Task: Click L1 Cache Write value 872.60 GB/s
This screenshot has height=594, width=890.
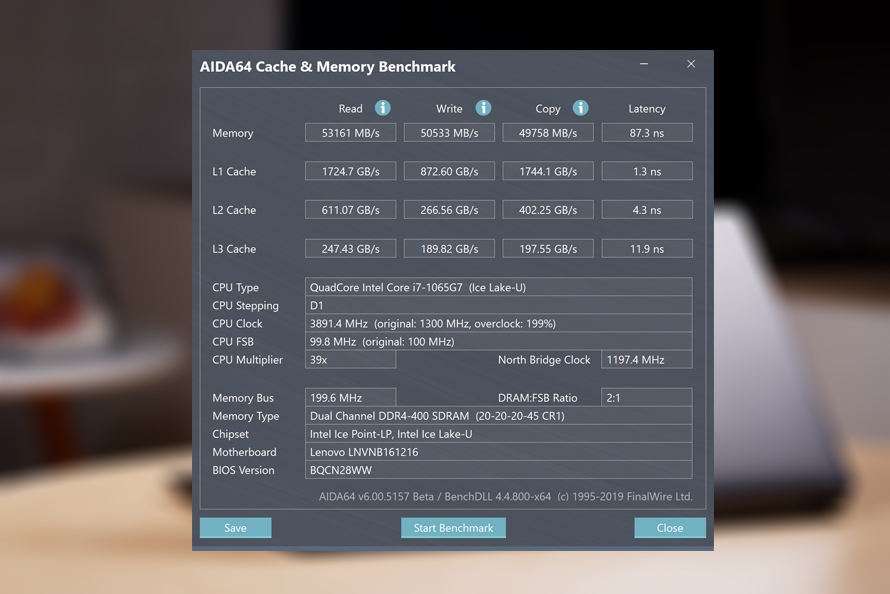Action: (x=449, y=171)
